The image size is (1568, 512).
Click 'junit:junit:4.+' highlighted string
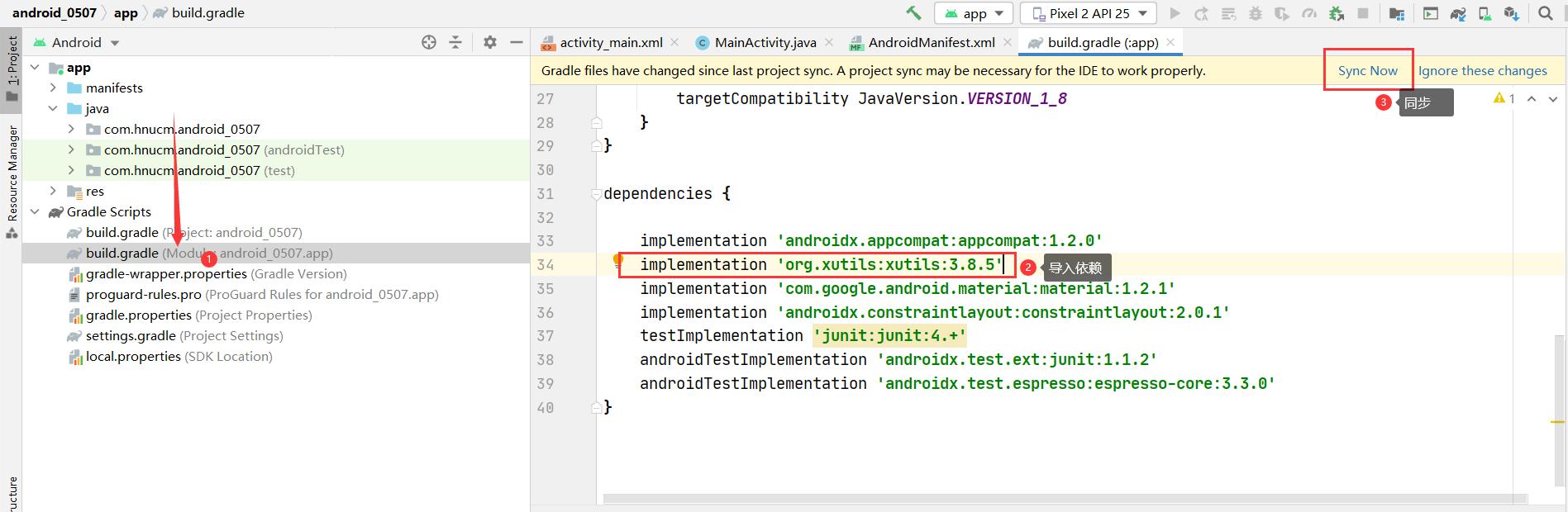[889, 336]
